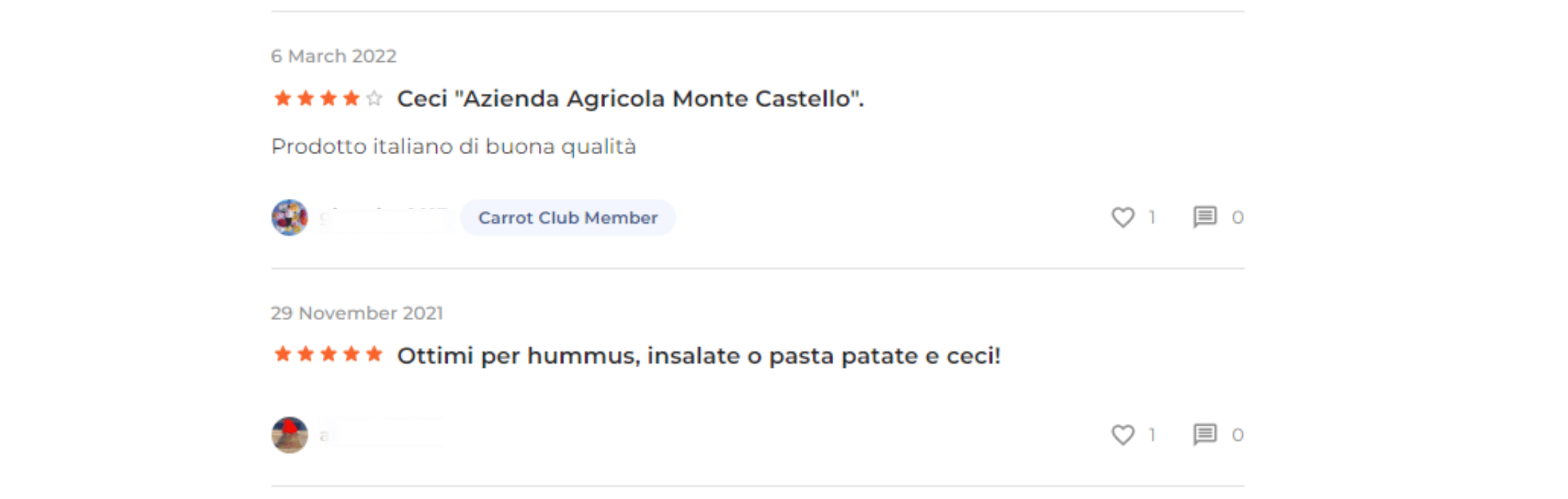Click the "29 November 2021" review date
The height and width of the screenshot is (499, 1568).
click(356, 313)
